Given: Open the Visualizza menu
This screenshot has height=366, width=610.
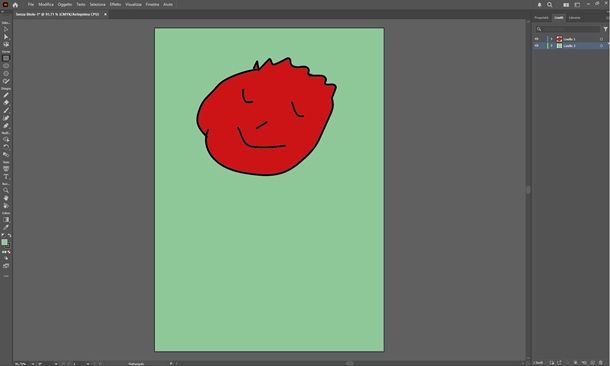Looking at the screenshot, I should [133, 5].
